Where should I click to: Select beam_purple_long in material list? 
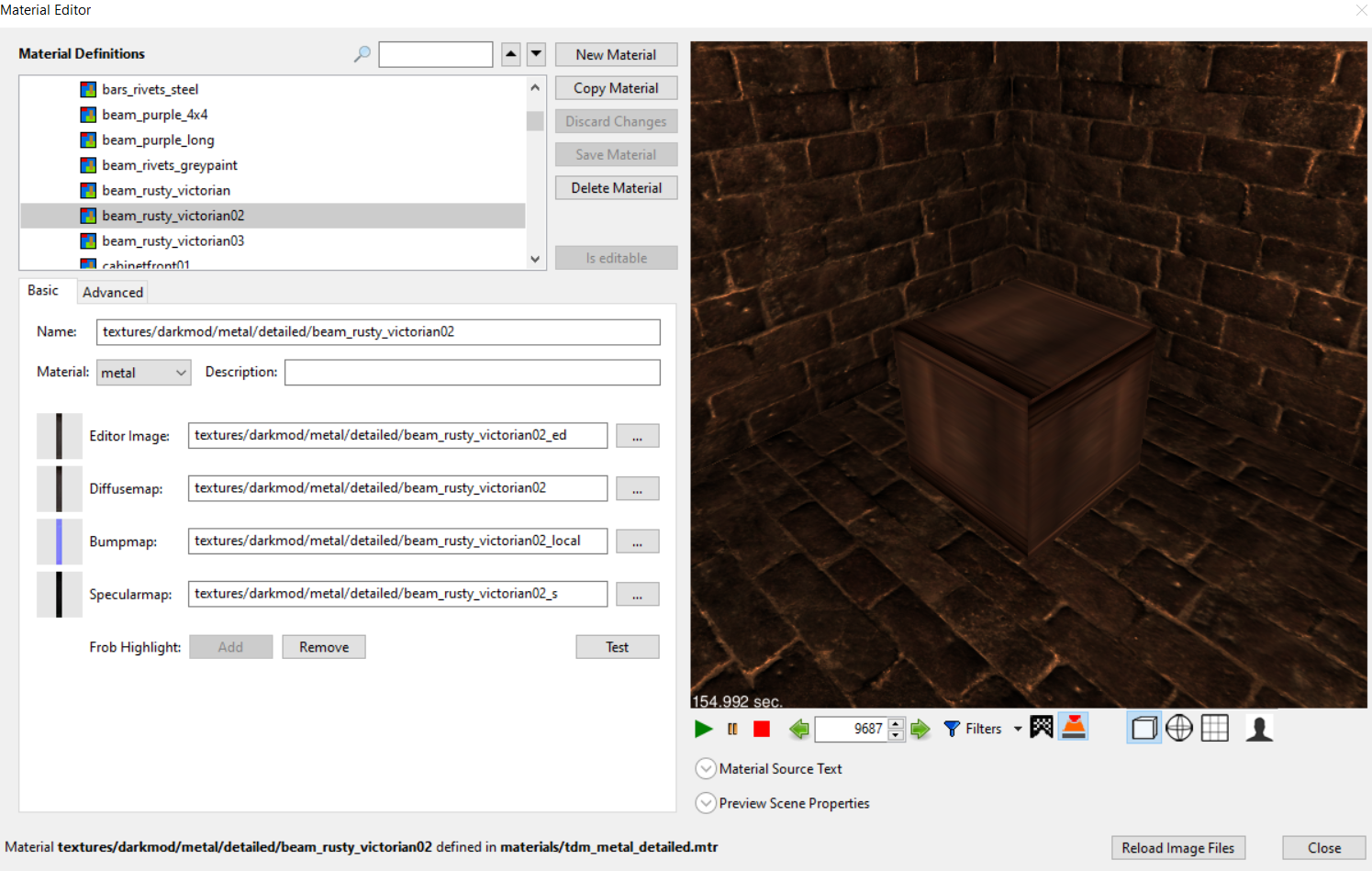point(158,140)
